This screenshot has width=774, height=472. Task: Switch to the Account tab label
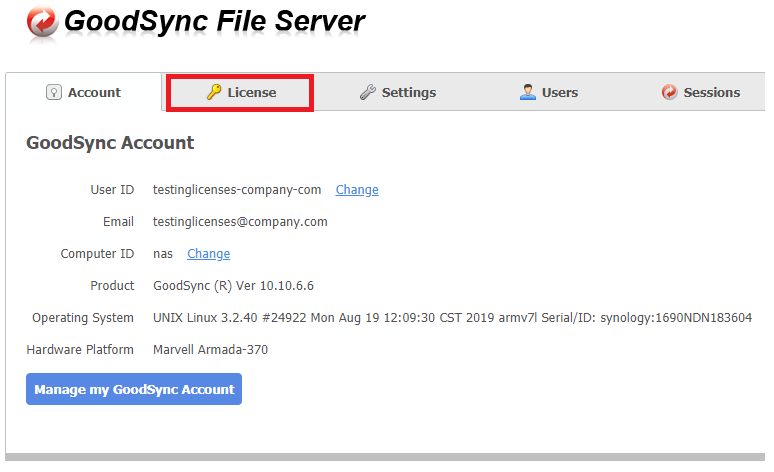point(94,92)
